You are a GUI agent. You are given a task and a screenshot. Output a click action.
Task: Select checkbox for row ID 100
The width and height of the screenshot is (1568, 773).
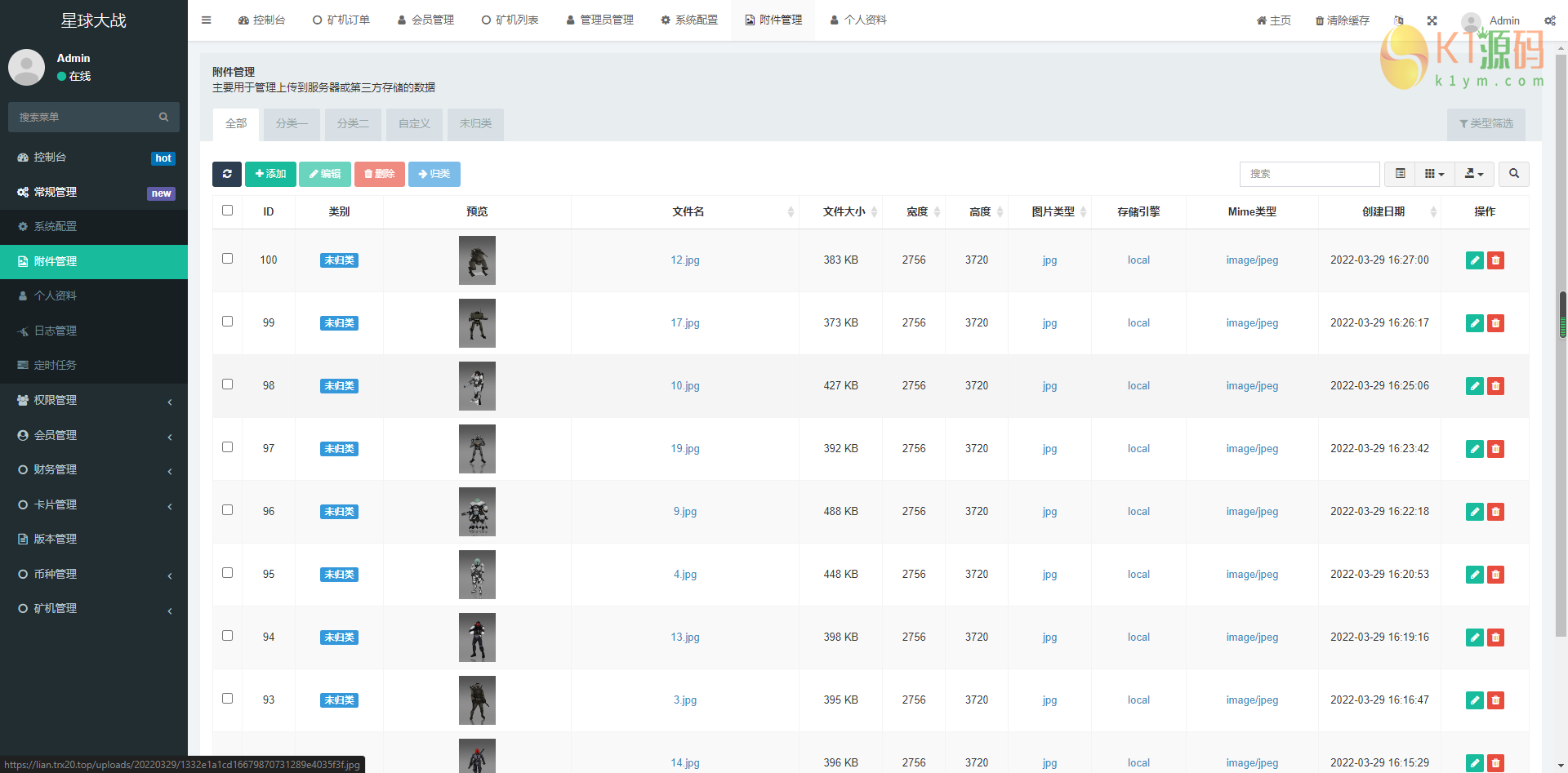[228, 259]
